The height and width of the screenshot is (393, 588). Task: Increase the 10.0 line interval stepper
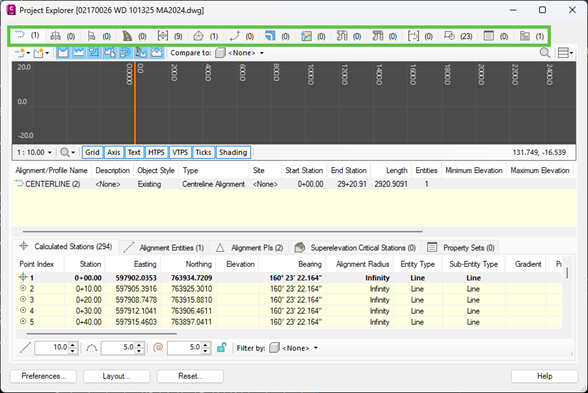[x=74, y=345]
